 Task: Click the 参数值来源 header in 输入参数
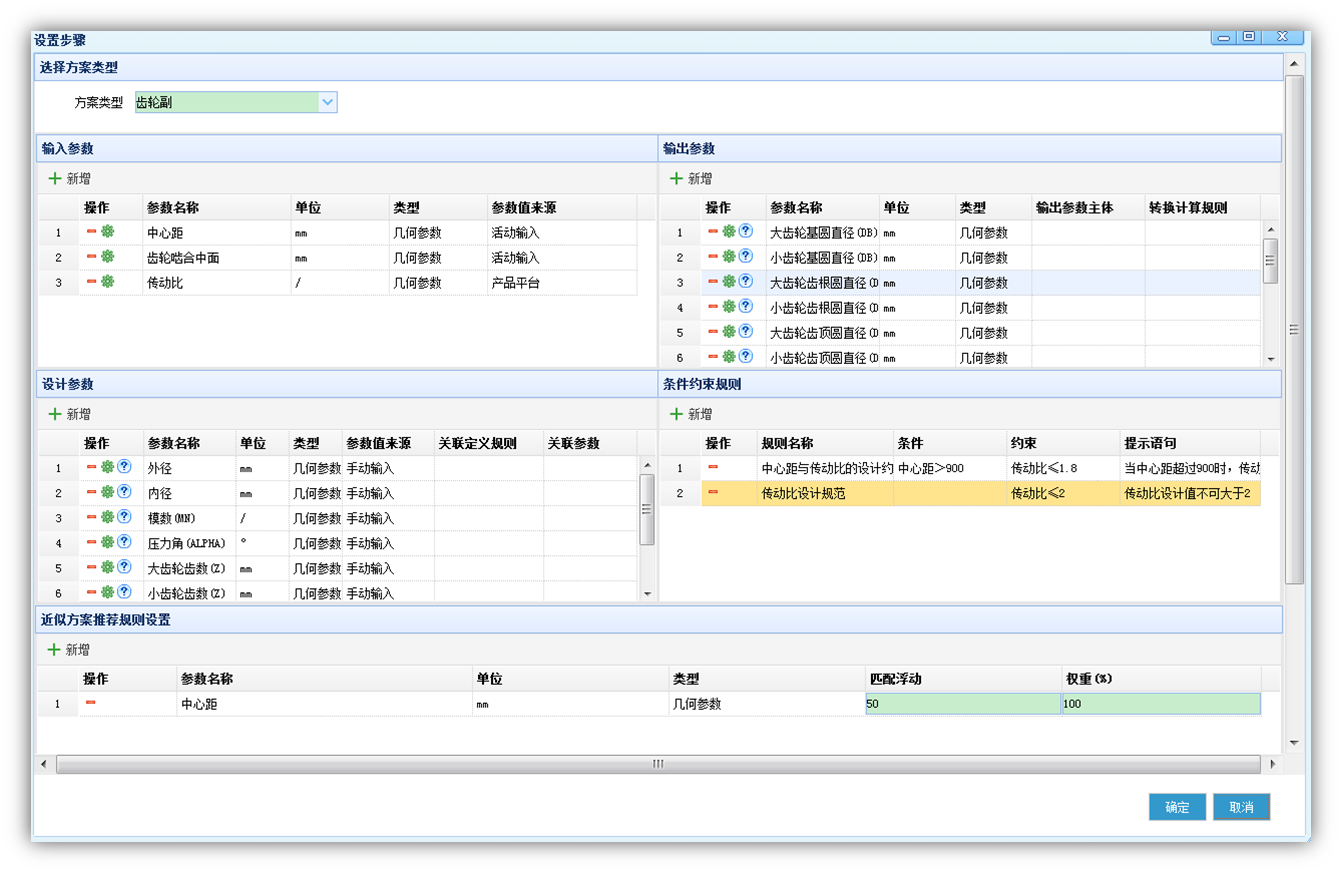pyautogui.click(x=562, y=208)
